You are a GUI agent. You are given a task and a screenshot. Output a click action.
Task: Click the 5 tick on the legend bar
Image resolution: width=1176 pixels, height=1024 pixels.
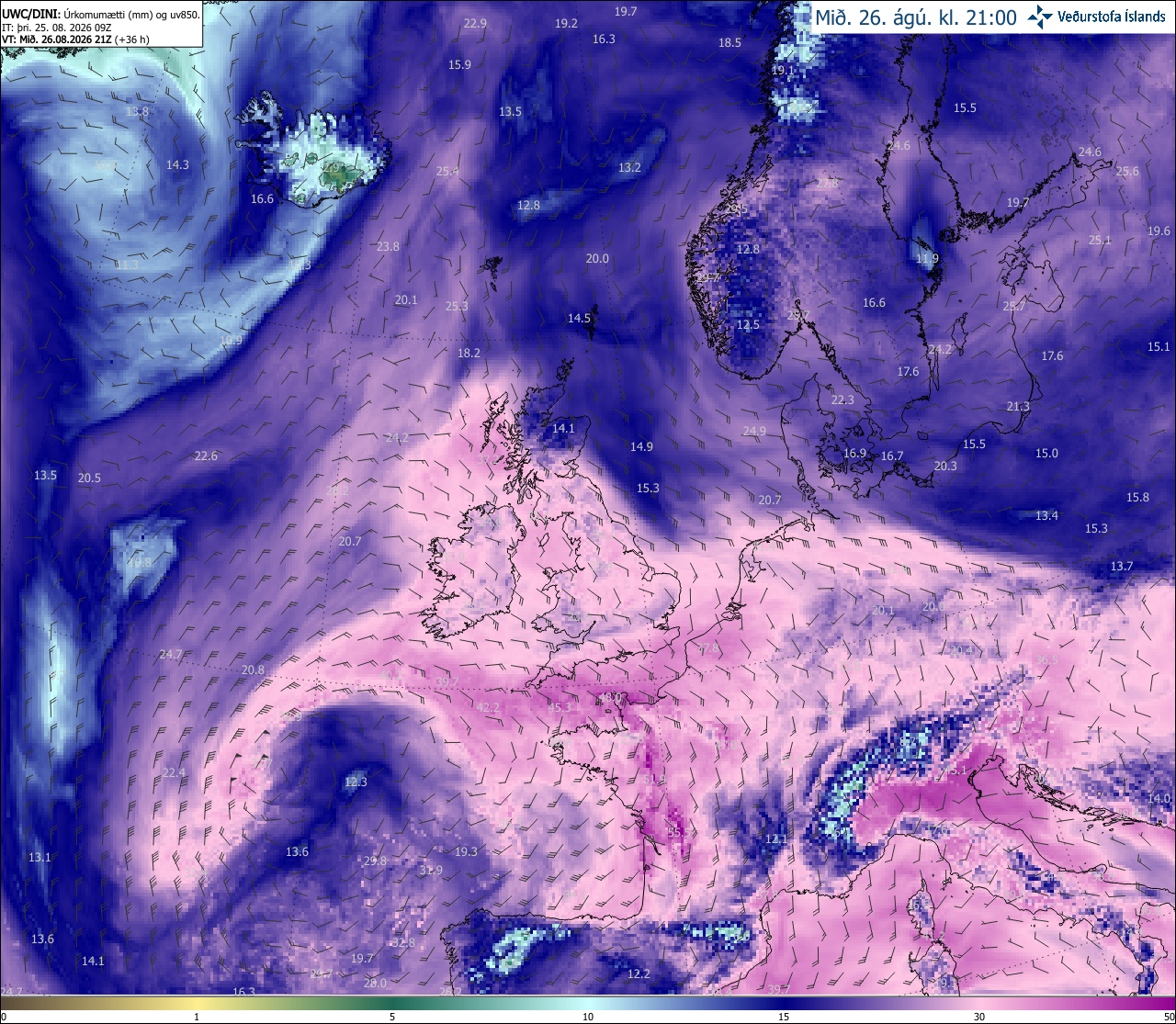(x=392, y=1017)
